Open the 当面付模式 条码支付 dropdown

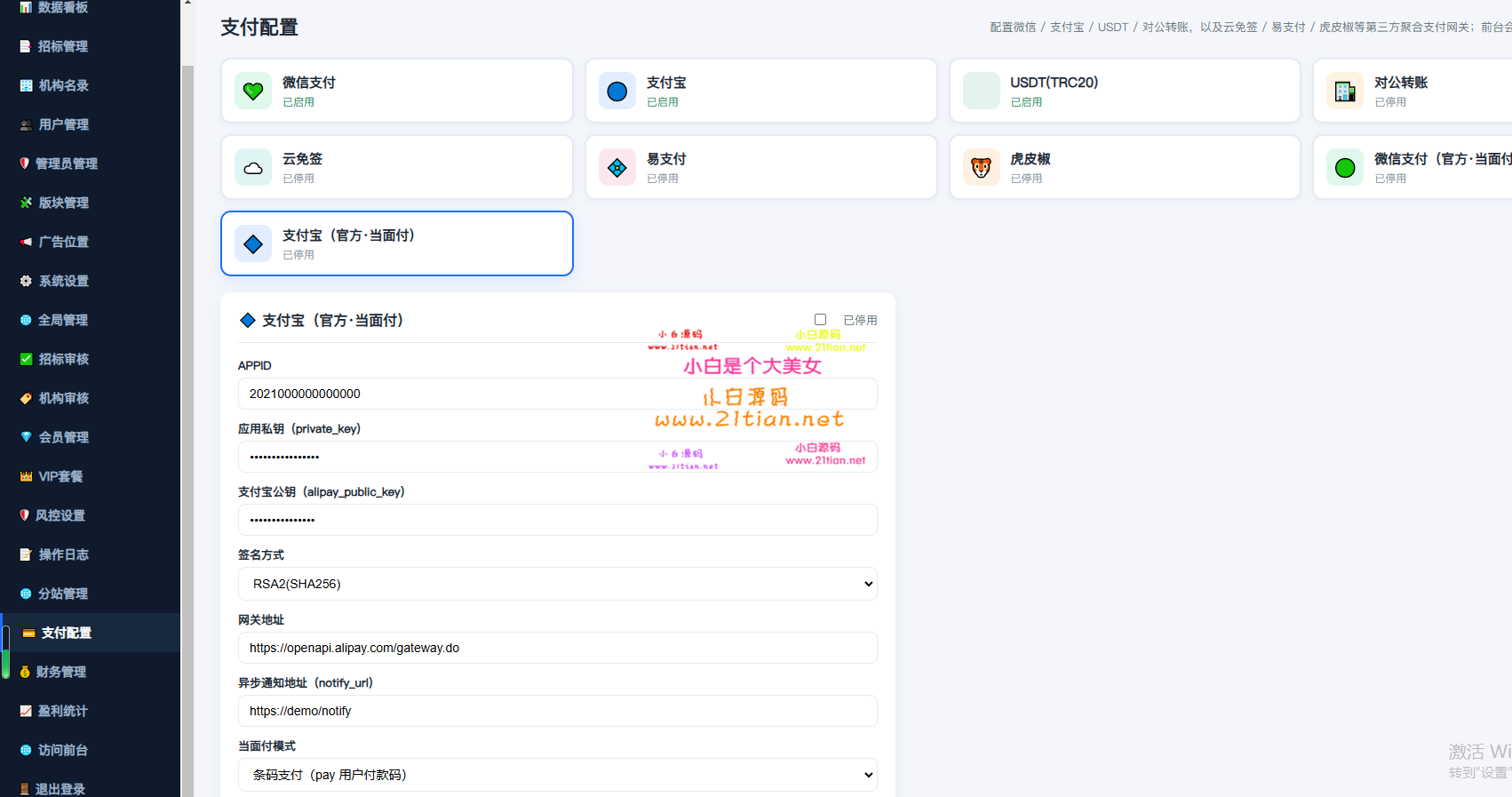[558, 775]
